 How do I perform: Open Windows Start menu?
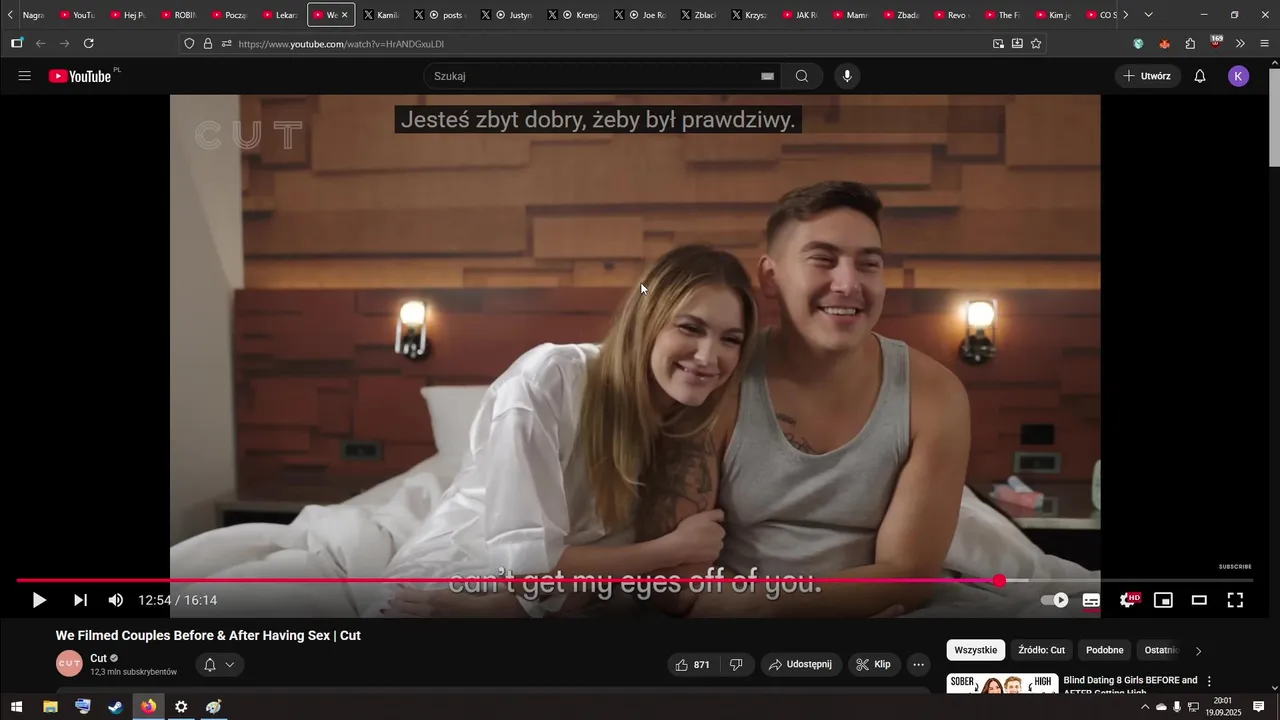click(16, 706)
